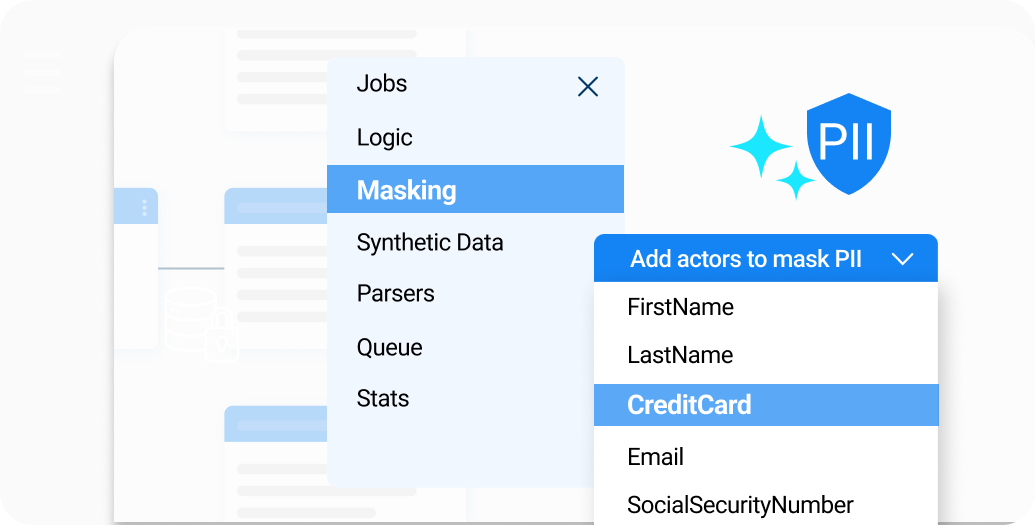Click the large cyan sparkle icon

point(761,147)
